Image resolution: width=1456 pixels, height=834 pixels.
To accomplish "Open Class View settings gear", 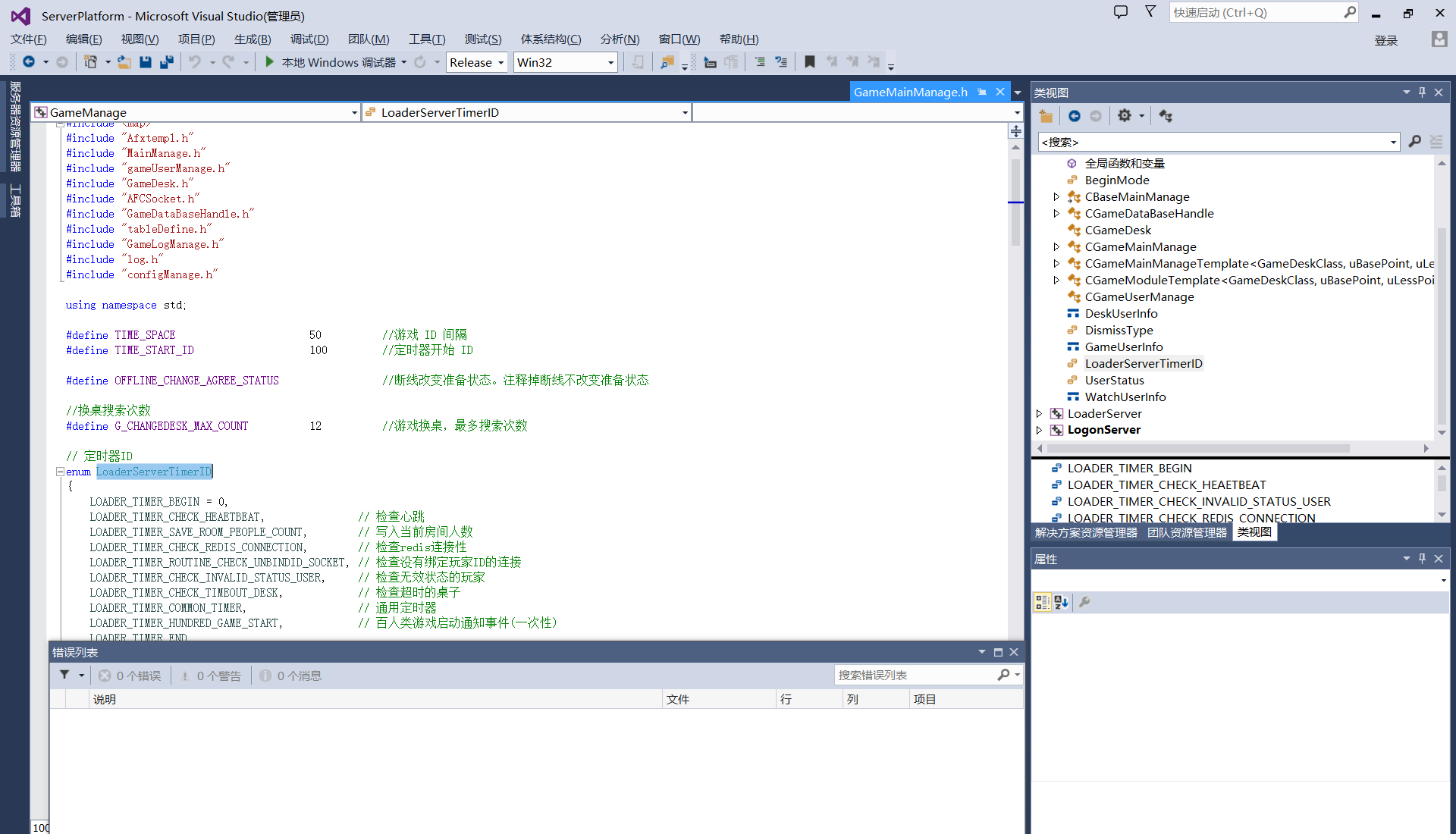I will pyautogui.click(x=1125, y=116).
